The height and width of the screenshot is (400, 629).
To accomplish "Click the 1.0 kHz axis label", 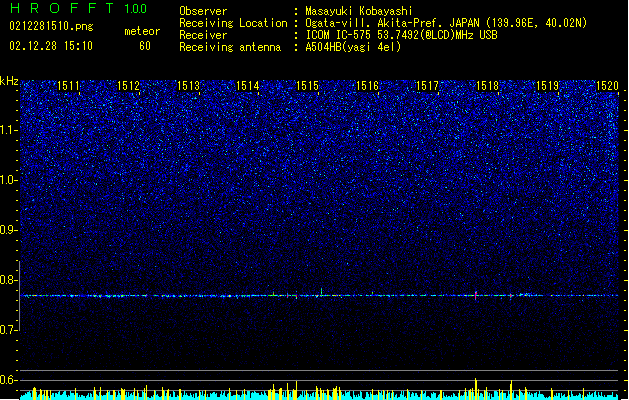I will 8,180.
